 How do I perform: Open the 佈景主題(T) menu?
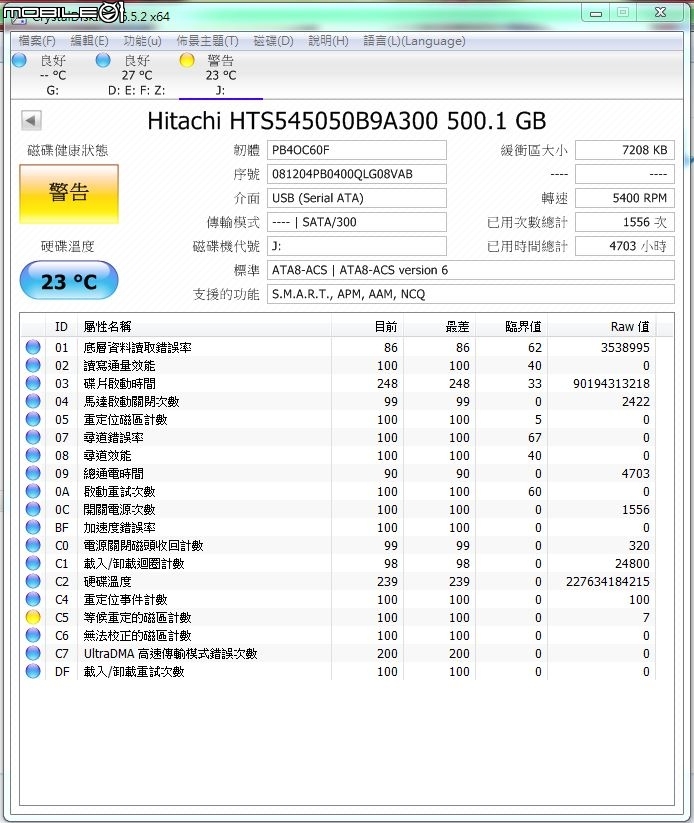(x=207, y=41)
